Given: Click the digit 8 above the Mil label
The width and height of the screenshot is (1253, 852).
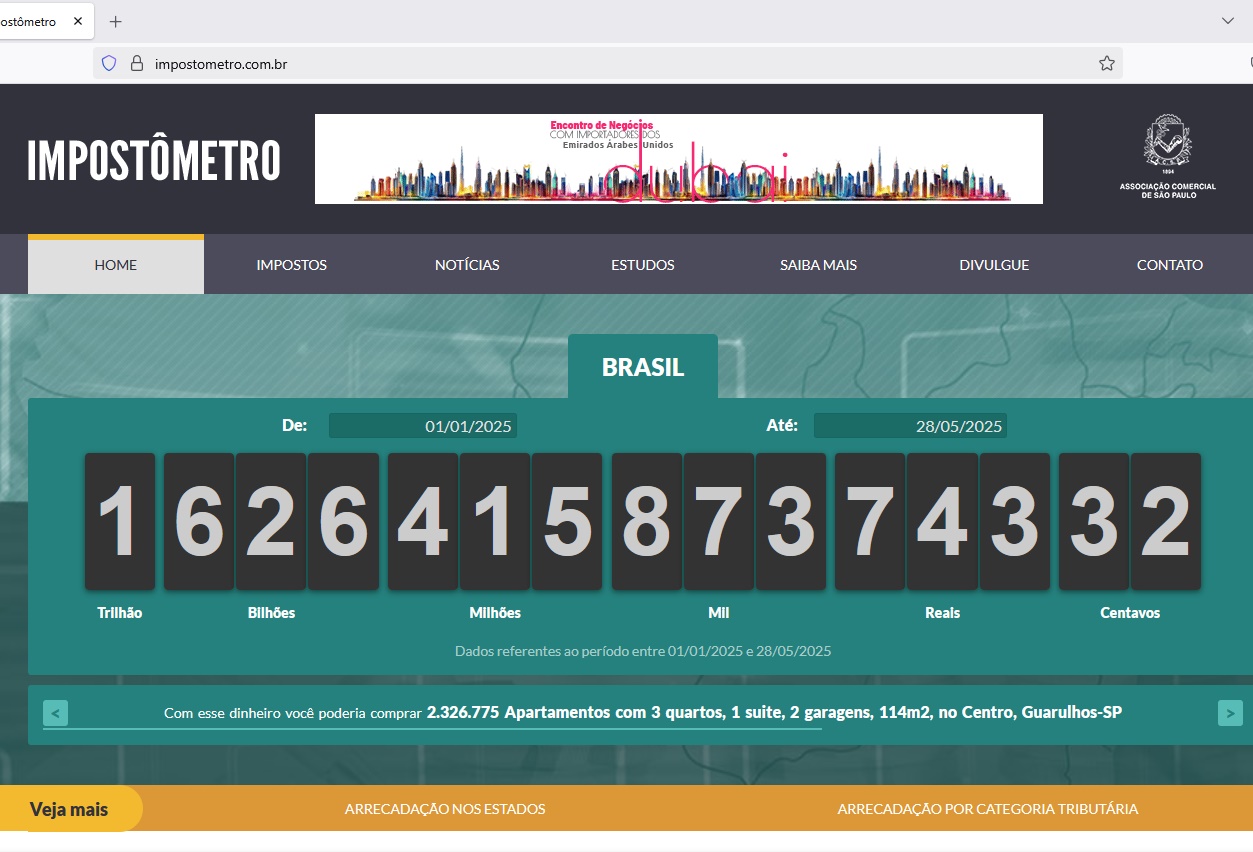Looking at the screenshot, I should pos(647,521).
